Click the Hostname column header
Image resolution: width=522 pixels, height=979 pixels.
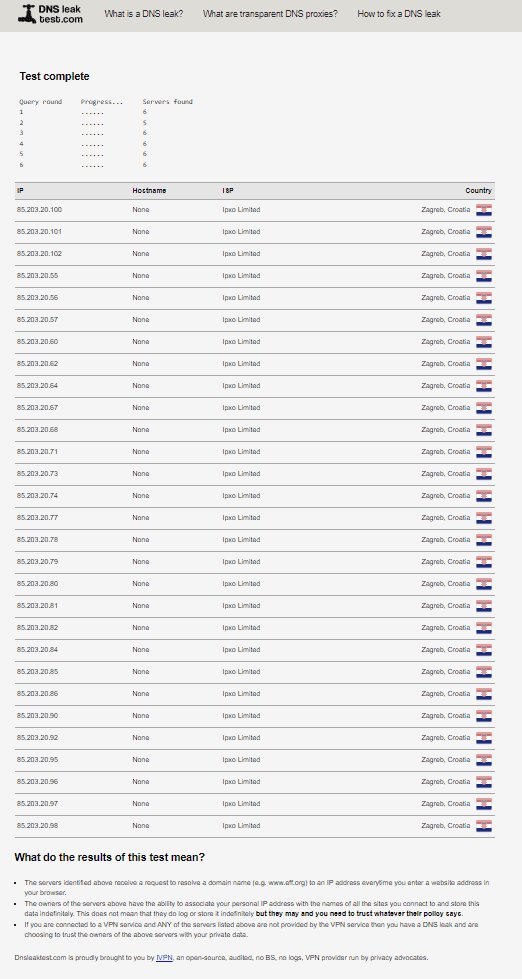[149, 190]
